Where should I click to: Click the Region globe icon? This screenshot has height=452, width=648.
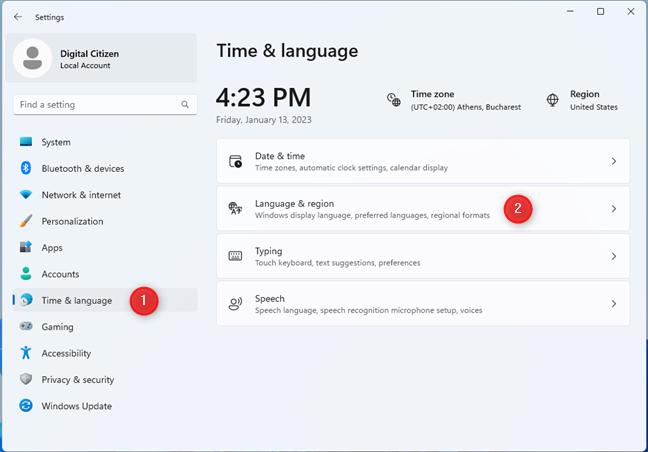click(553, 100)
